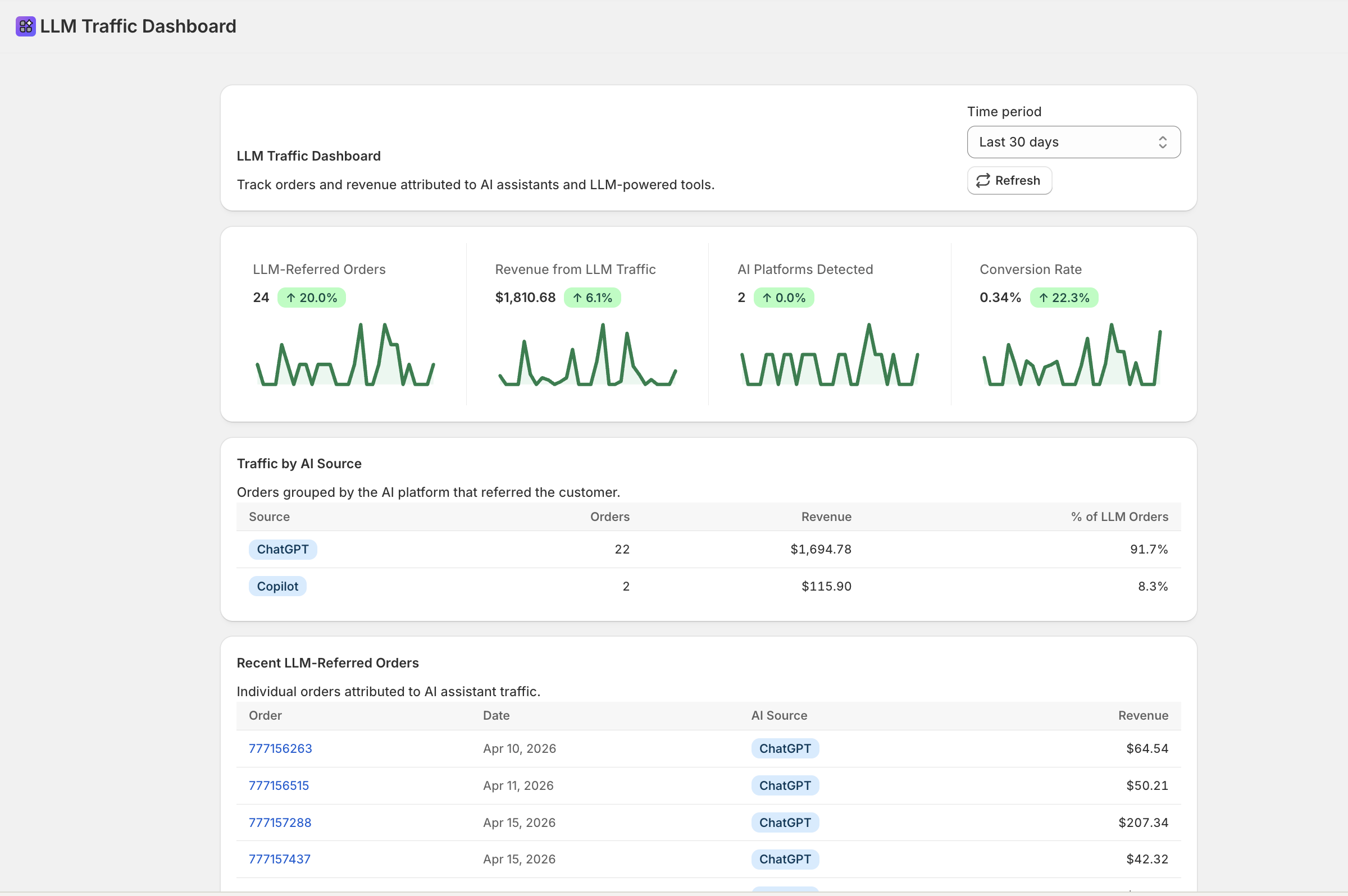Click the Recent LLM-Referred Orders heading
The width and height of the screenshot is (1348, 896).
[327, 663]
